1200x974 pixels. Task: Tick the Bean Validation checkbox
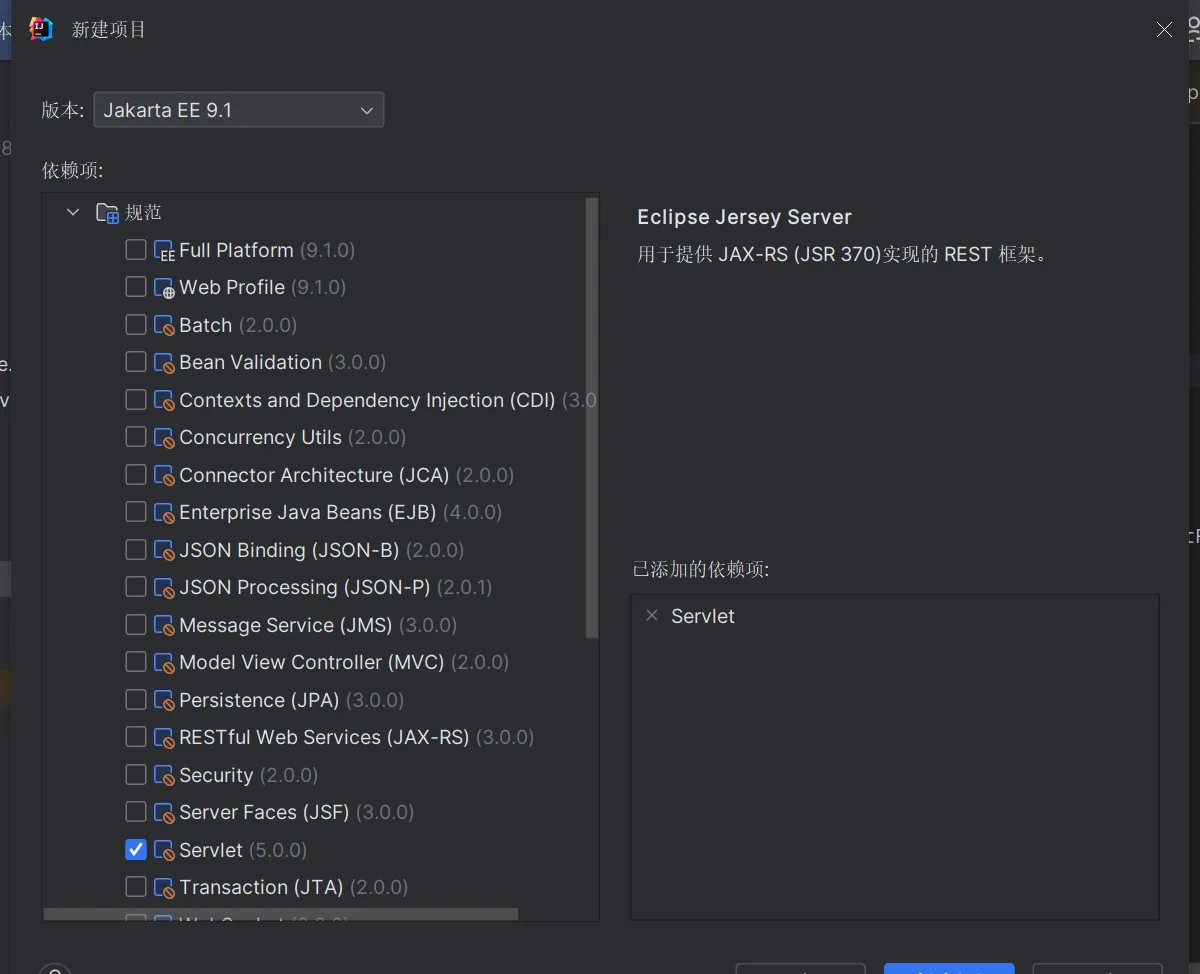pos(136,362)
